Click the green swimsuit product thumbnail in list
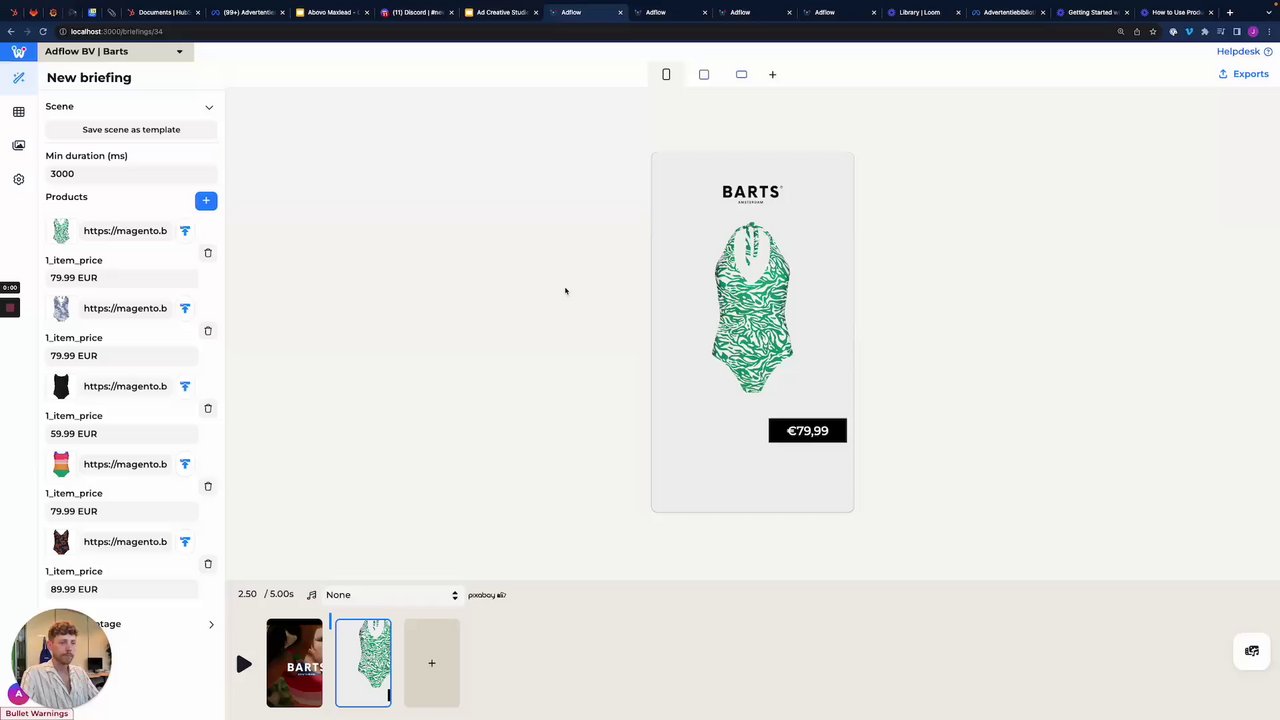Image resolution: width=1280 pixels, height=720 pixels. (61, 231)
